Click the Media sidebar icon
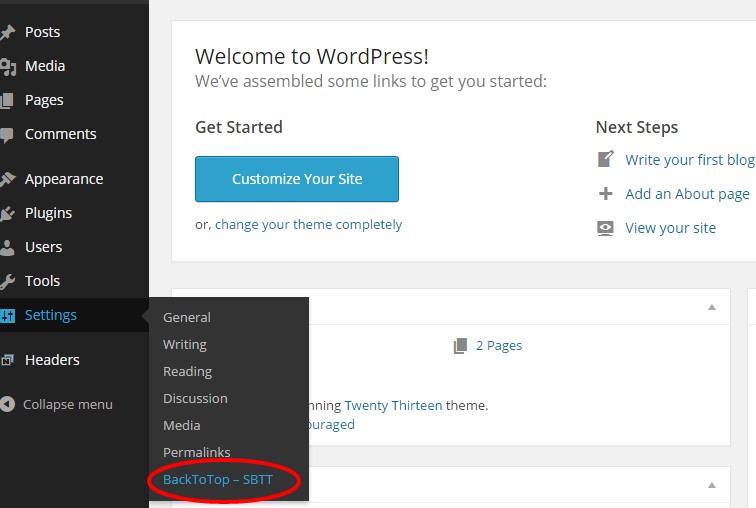 (x=8, y=67)
